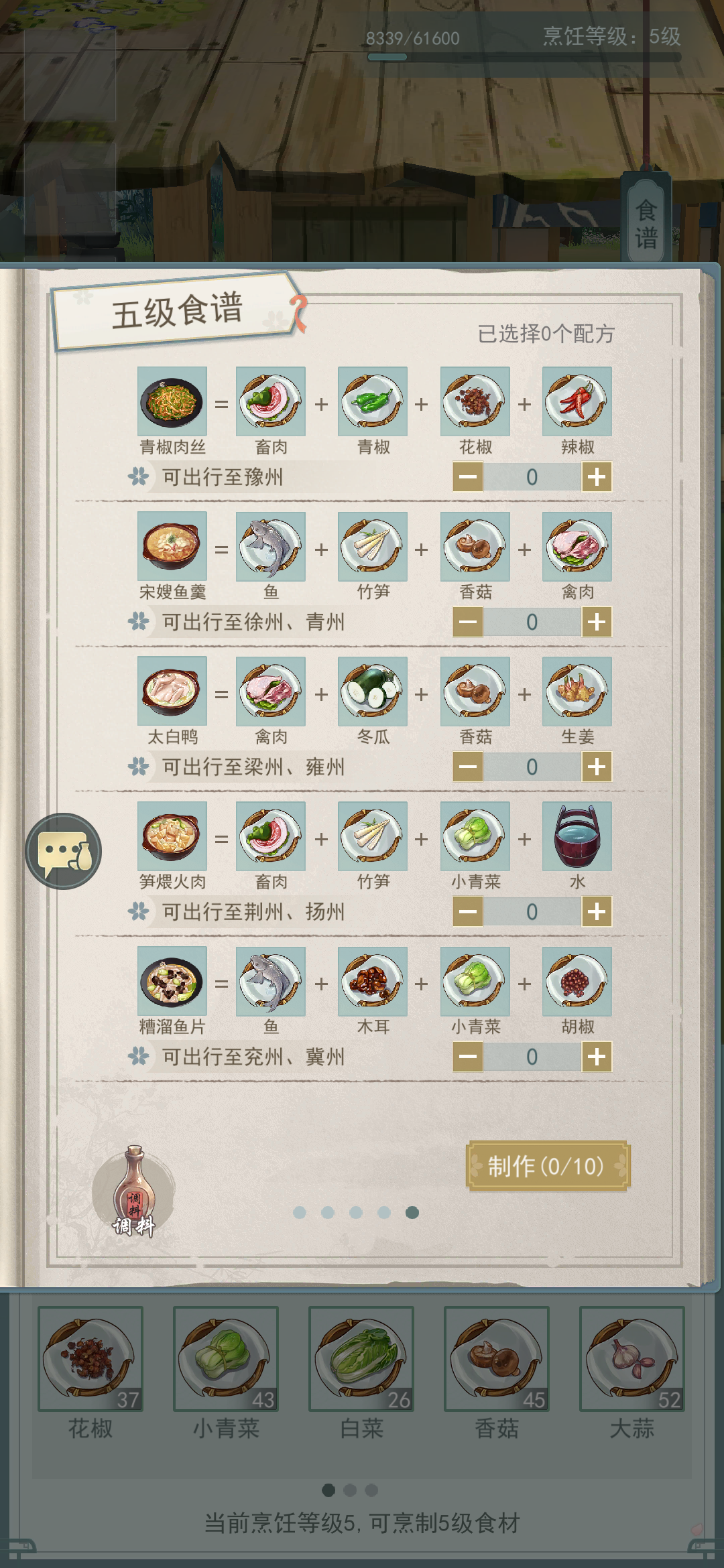Screen dimensions: 724x1568
Task: Select the 青椒肉丝 dish icon
Action: click(x=172, y=401)
